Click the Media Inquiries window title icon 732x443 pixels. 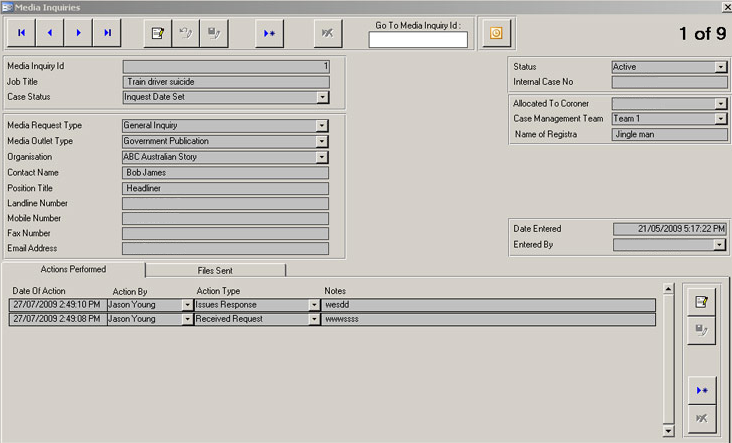pyautogui.click(x=7, y=7)
